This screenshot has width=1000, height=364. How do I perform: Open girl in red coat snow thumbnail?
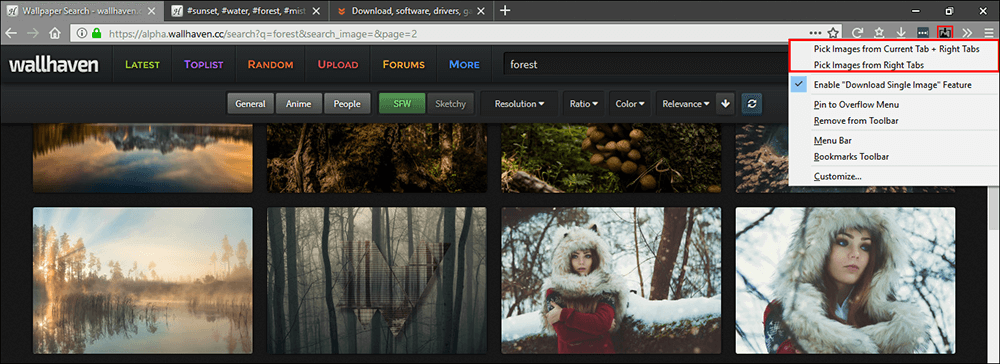pos(612,280)
